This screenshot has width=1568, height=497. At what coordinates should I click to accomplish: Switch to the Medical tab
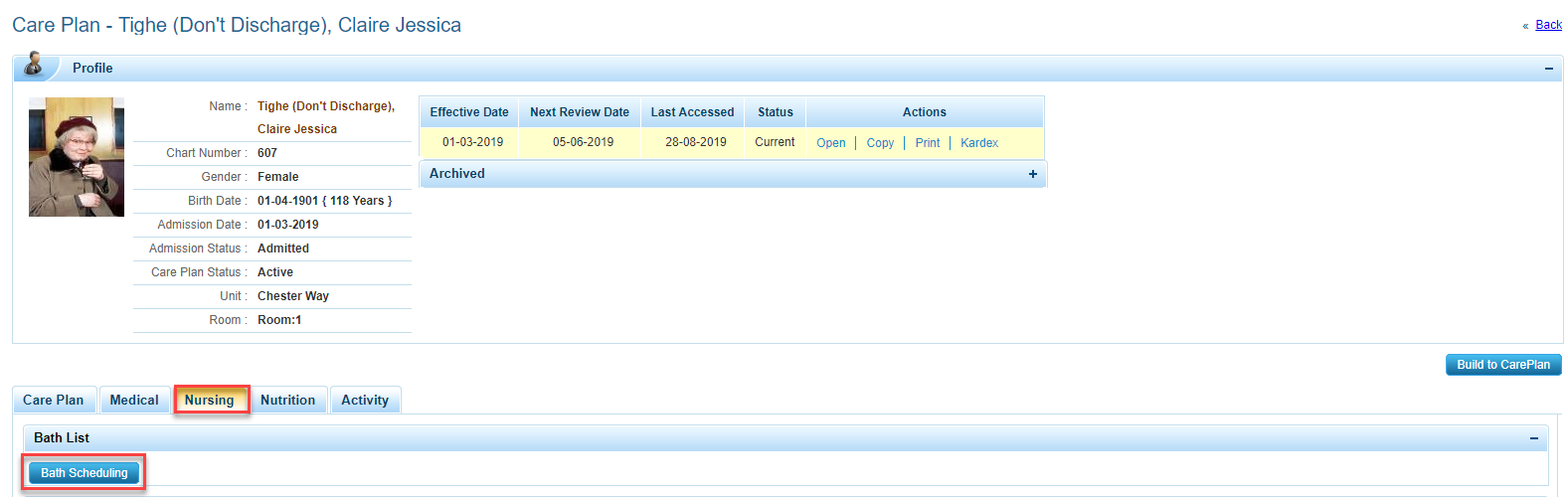click(134, 401)
